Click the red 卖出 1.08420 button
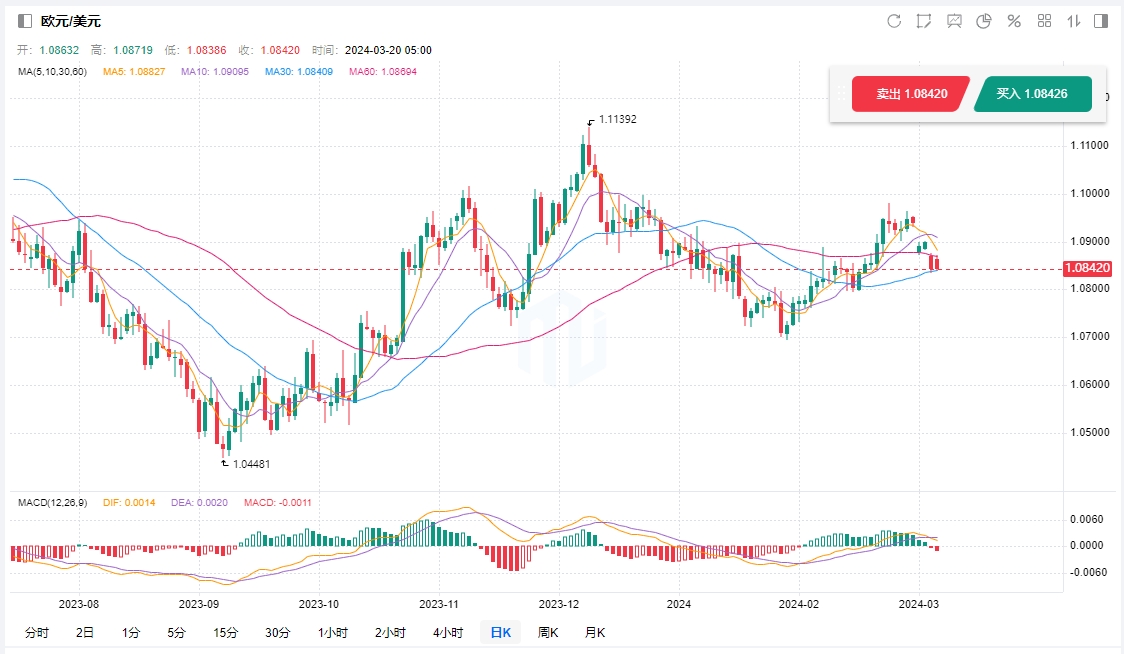The image size is (1124, 654). pos(910,93)
